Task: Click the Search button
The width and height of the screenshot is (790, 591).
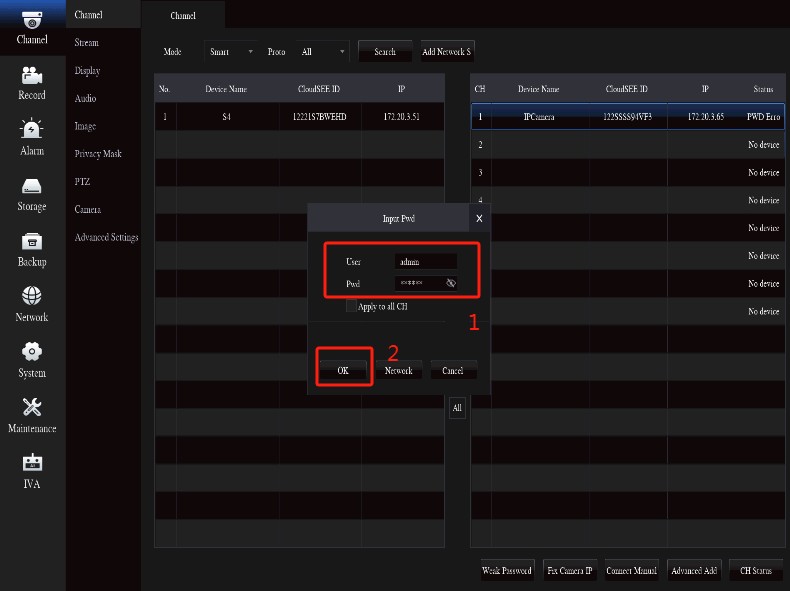Action: pos(385,52)
